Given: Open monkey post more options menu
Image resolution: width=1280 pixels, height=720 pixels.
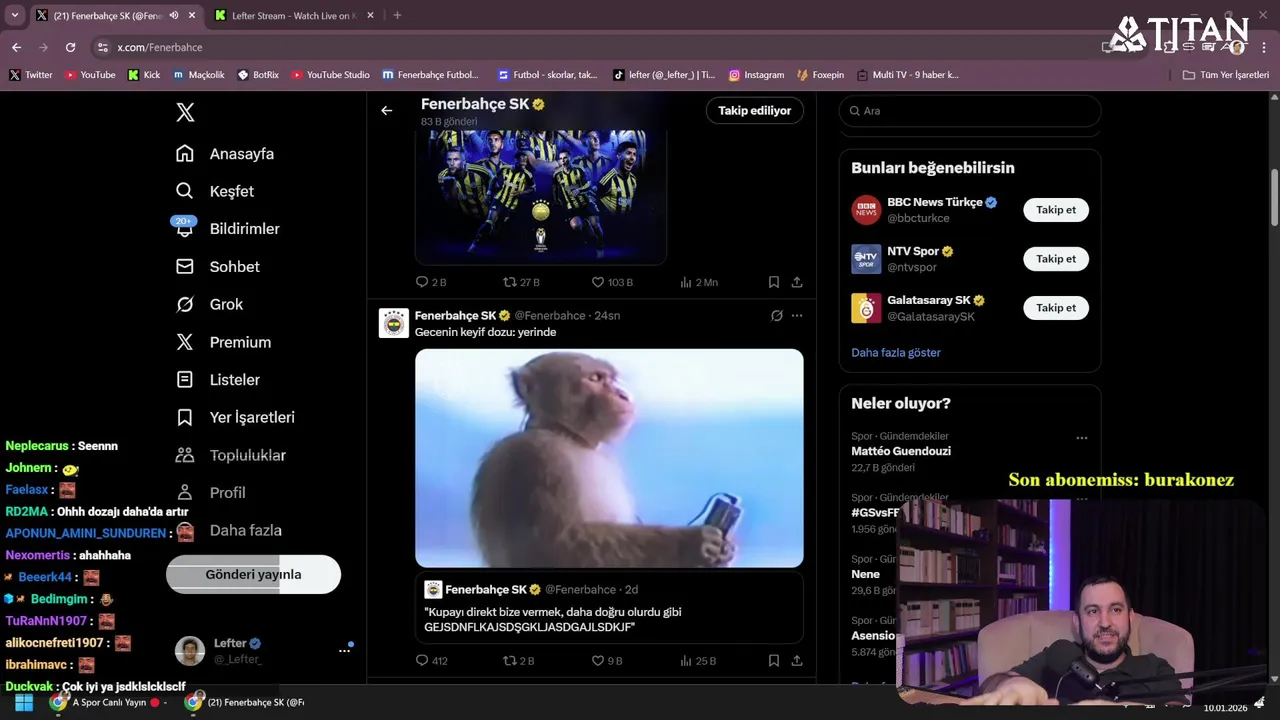Looking at the screenshot, I should [x=797, y=316].
